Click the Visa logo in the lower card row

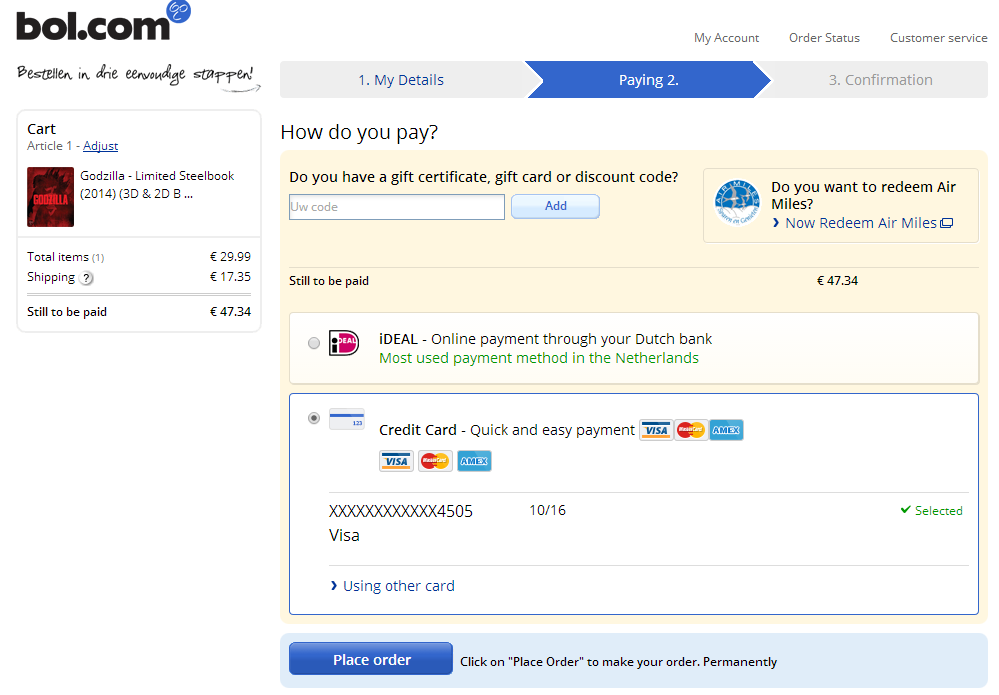coord(396,461)
